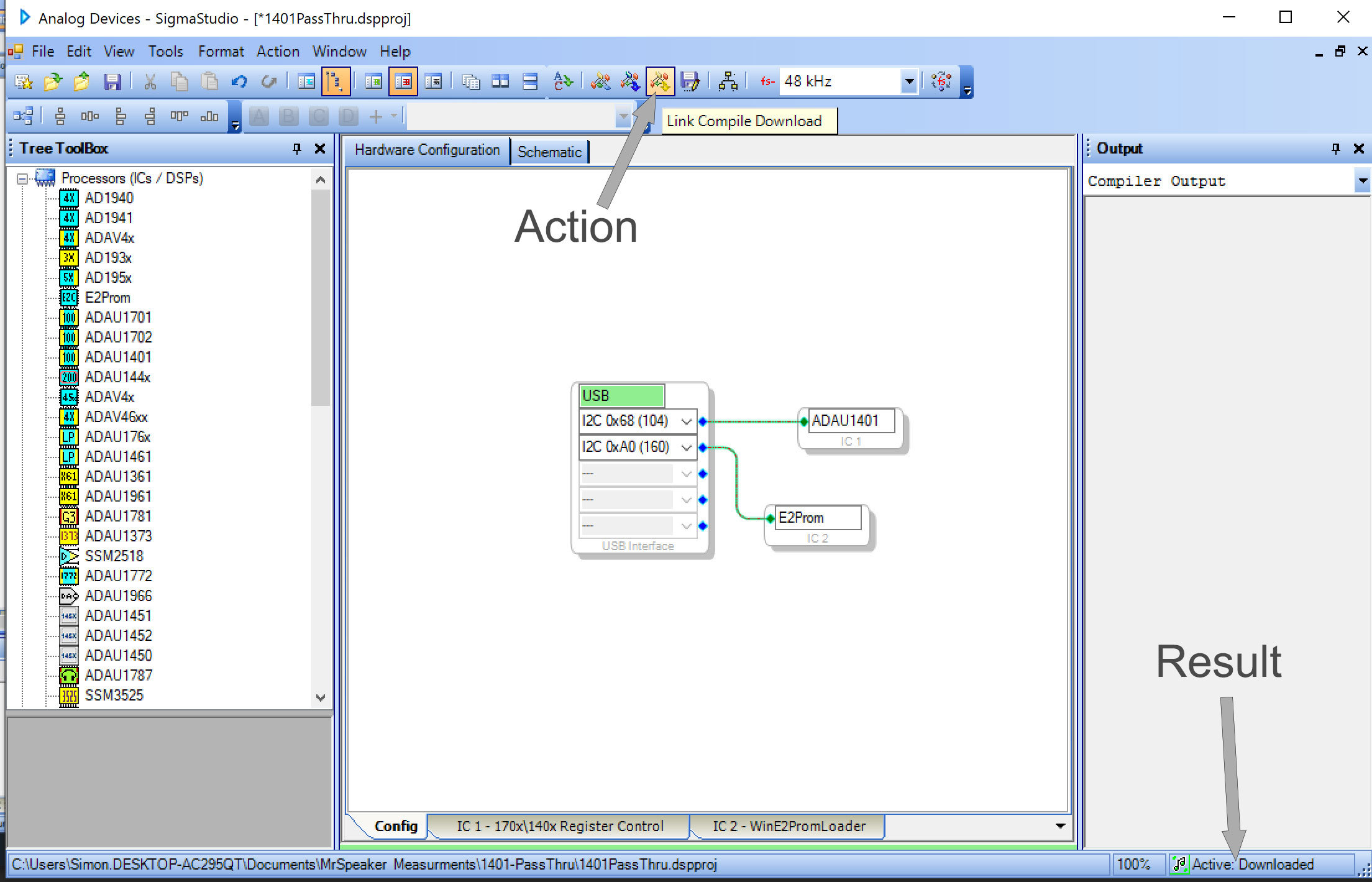This screenshot has height=882, width=1372.
Task: Collapse the Processors (ICs / DSPs) tree node
Action: pyautogui.click(x=22, y=179)
